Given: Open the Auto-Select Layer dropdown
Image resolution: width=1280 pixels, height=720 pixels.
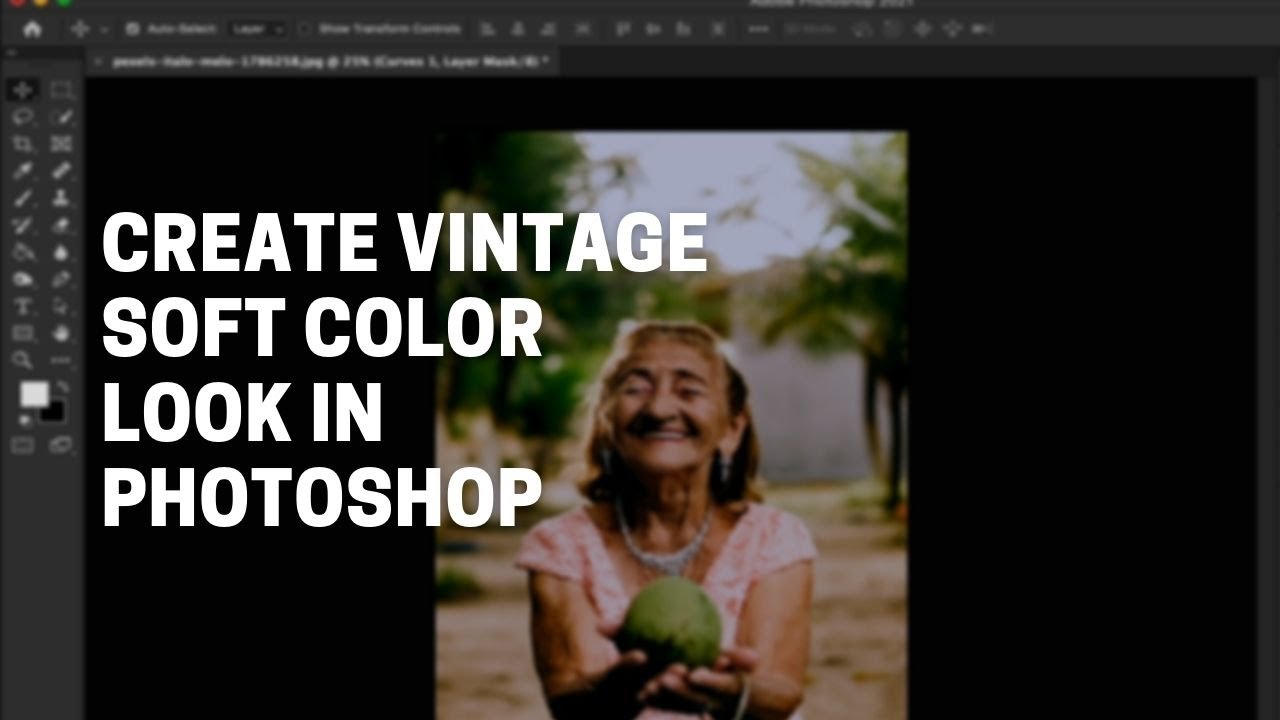Looking at the screenshot, I should pyautogui.click(x=256, y=29).
